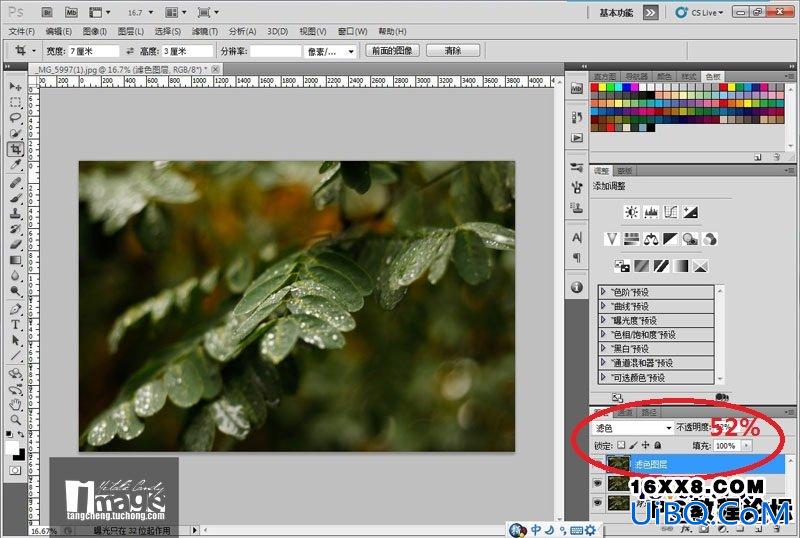This screenshot has width=800, height=538.
Task: Open the 基本功能 workspace button
Action: [618, 13]
